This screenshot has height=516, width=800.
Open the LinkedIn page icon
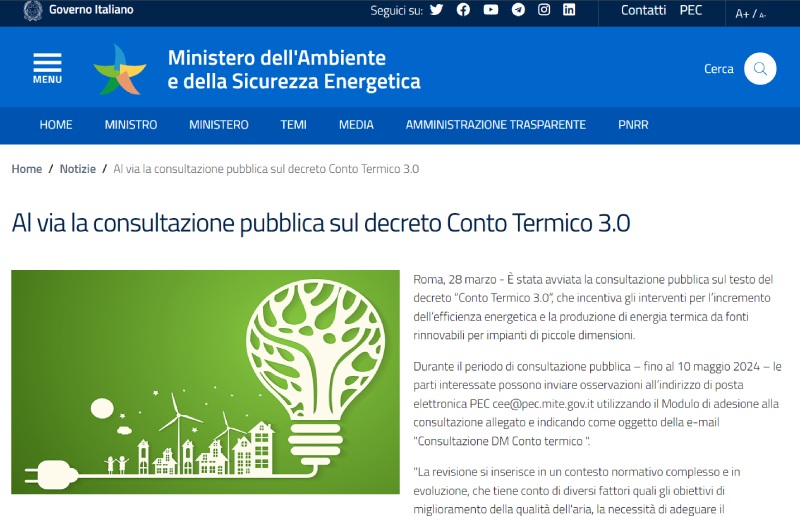coord(569,10)
